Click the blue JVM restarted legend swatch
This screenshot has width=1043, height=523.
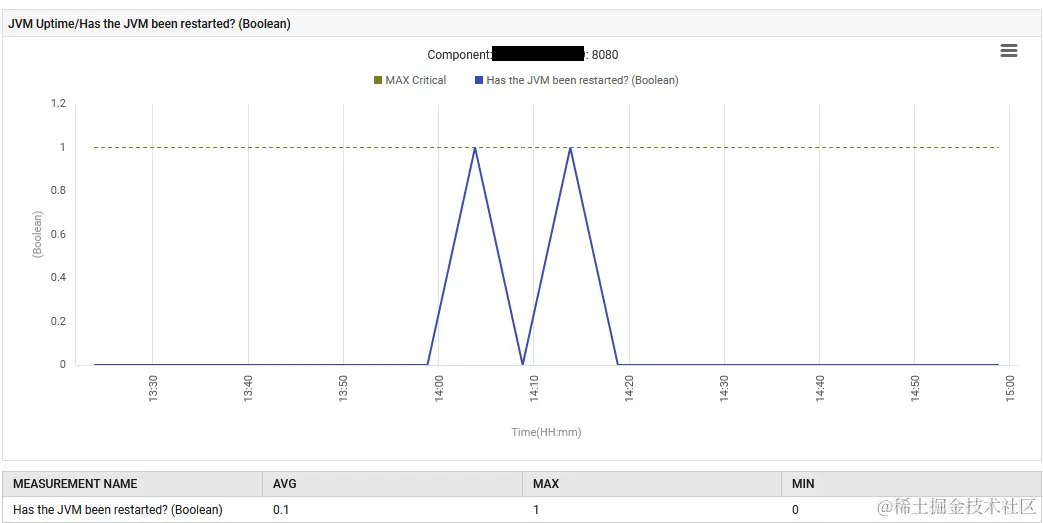[479, 80]
